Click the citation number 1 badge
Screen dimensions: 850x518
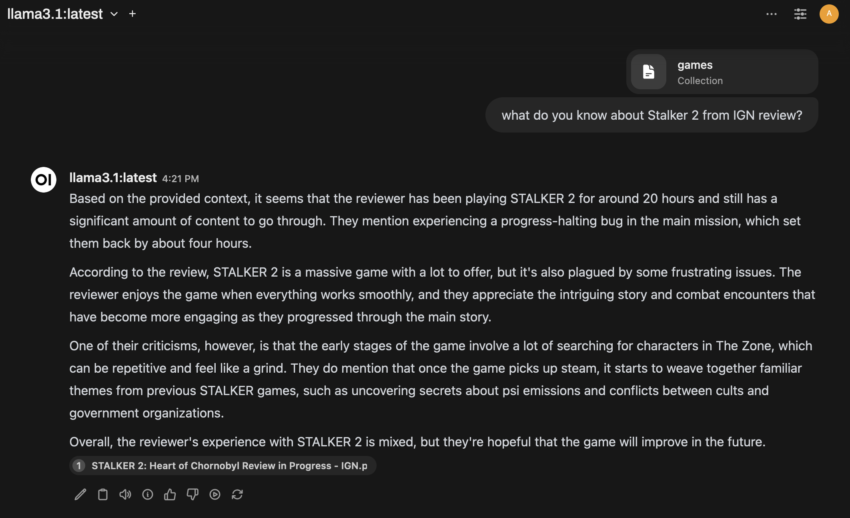click(78, 466)
